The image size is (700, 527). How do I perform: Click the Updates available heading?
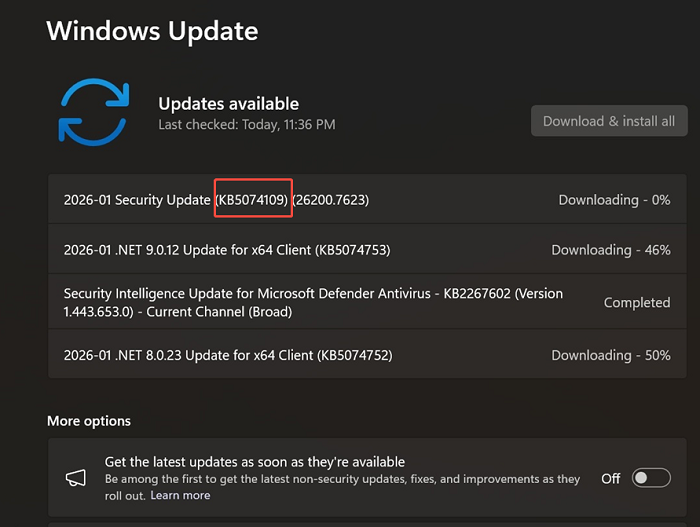(x=228, y=104)
